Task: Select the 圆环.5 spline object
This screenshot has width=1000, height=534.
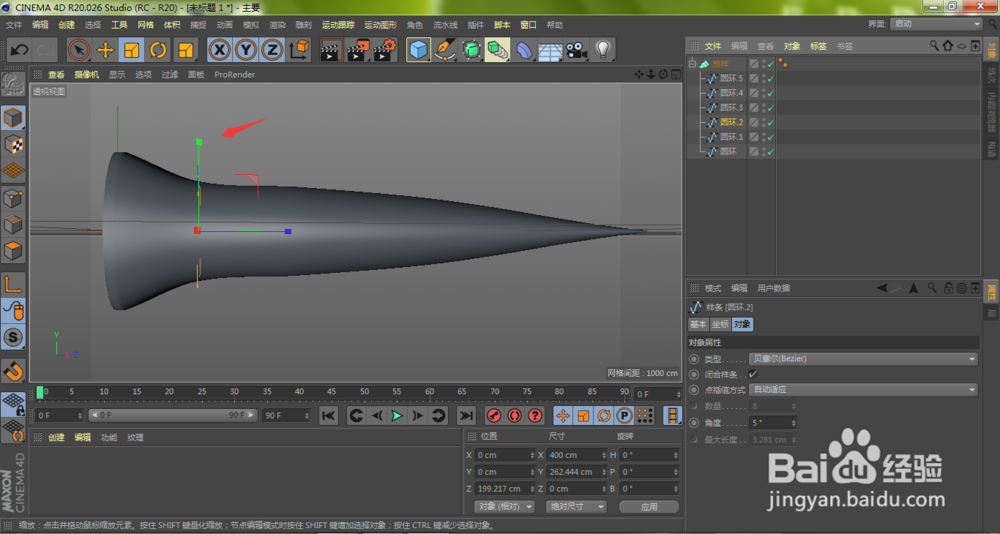Action: (732, 78)
